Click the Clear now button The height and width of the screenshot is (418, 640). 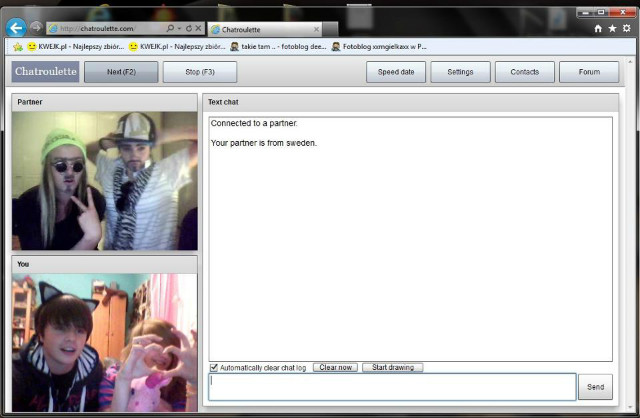pos(336,367)
